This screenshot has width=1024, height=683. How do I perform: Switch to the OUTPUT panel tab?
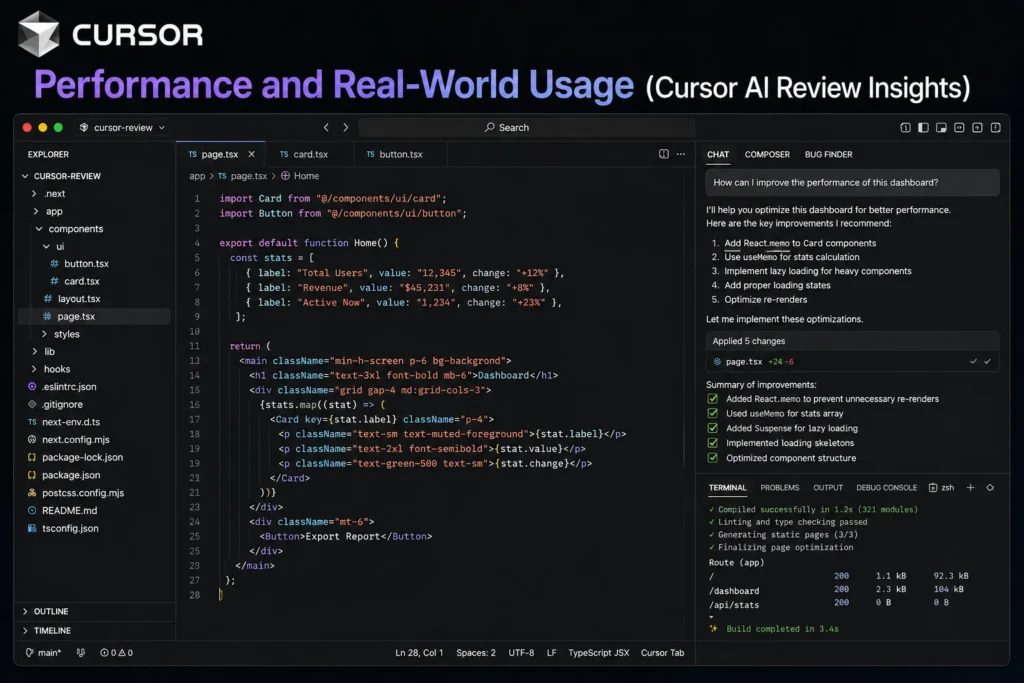pyautogui.click(x=827, y=488)
